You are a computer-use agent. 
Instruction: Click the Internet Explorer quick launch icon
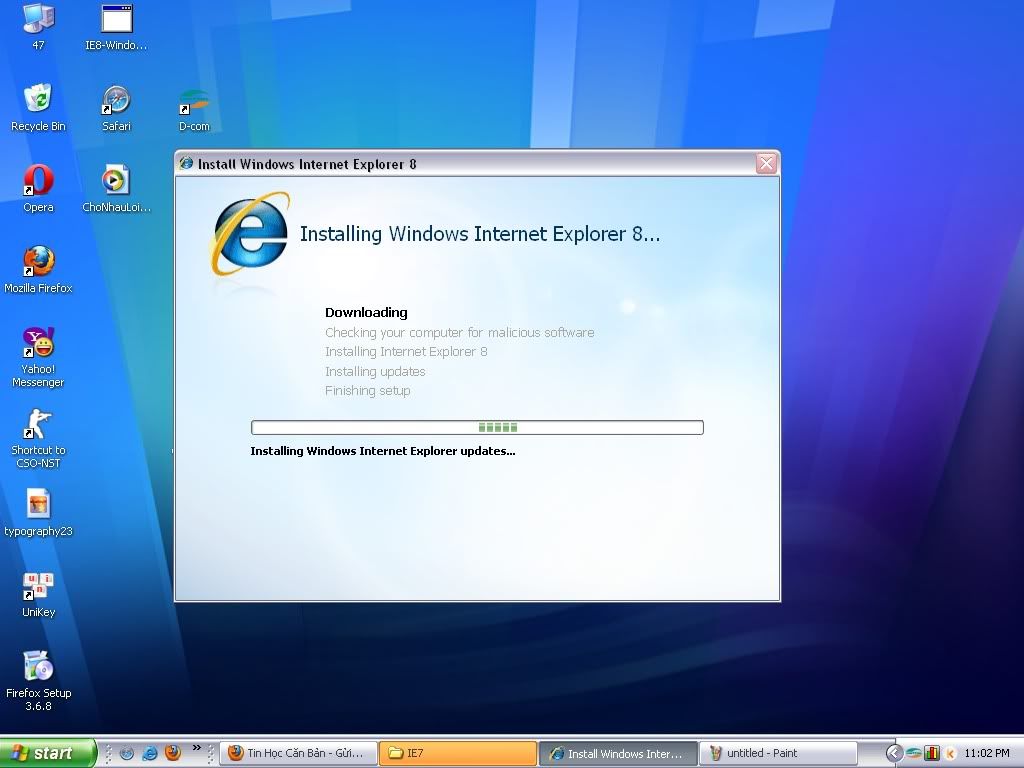coord(150,753)
